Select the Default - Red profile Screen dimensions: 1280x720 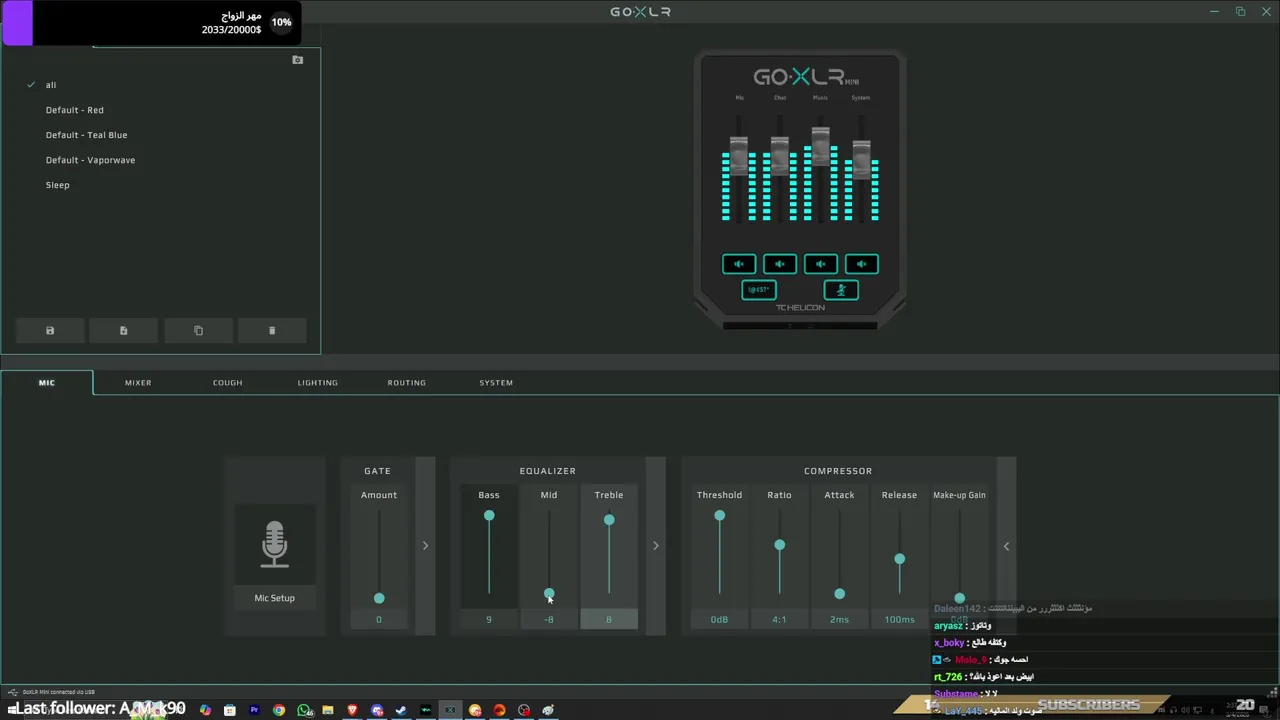[x=75, y=110]
